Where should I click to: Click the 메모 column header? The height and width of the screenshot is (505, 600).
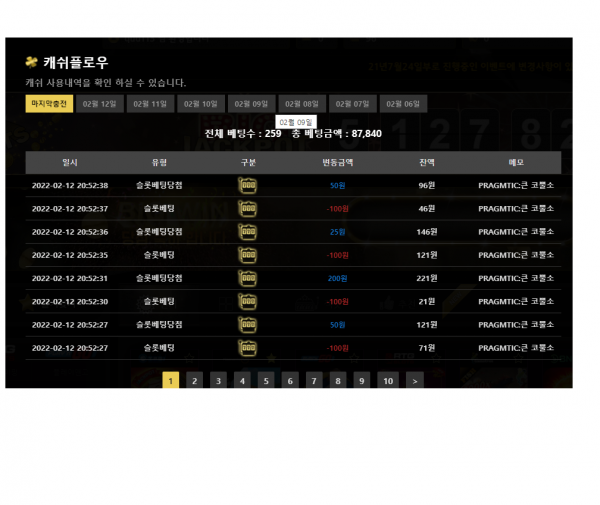tap(516, 163)
